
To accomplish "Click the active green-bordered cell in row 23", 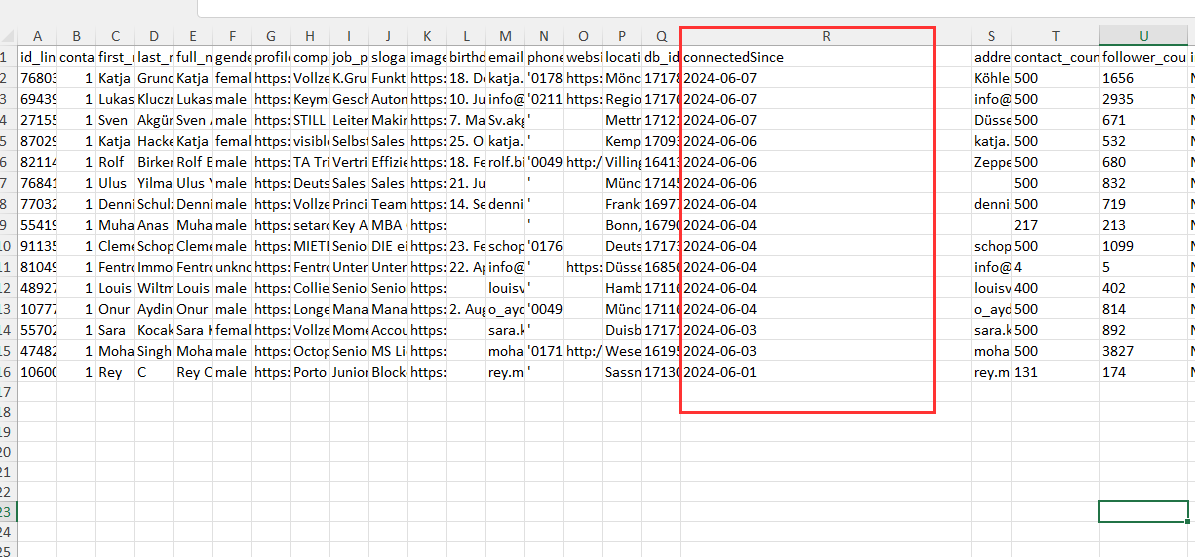I will click(x=1143, y=511).
